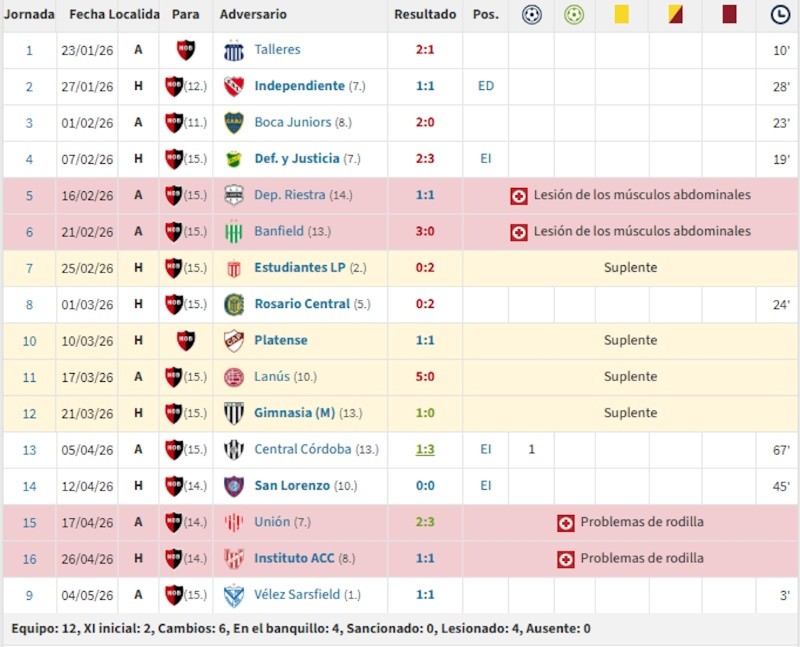The height and width of the screenshot is (647, 800).
Task: Click the Resultado column header
Action: coord(425,14)
